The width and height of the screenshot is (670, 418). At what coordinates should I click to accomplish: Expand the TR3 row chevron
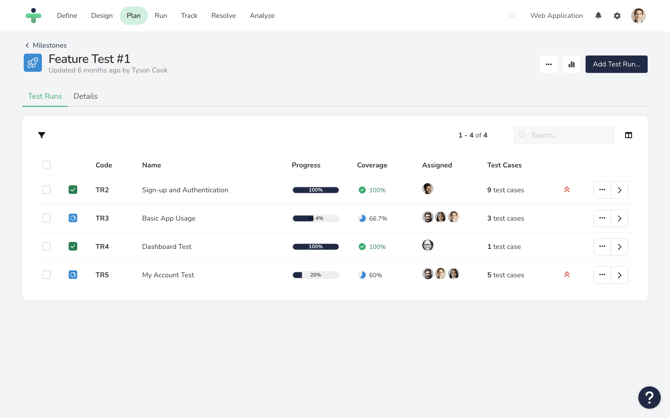(619, 218)
